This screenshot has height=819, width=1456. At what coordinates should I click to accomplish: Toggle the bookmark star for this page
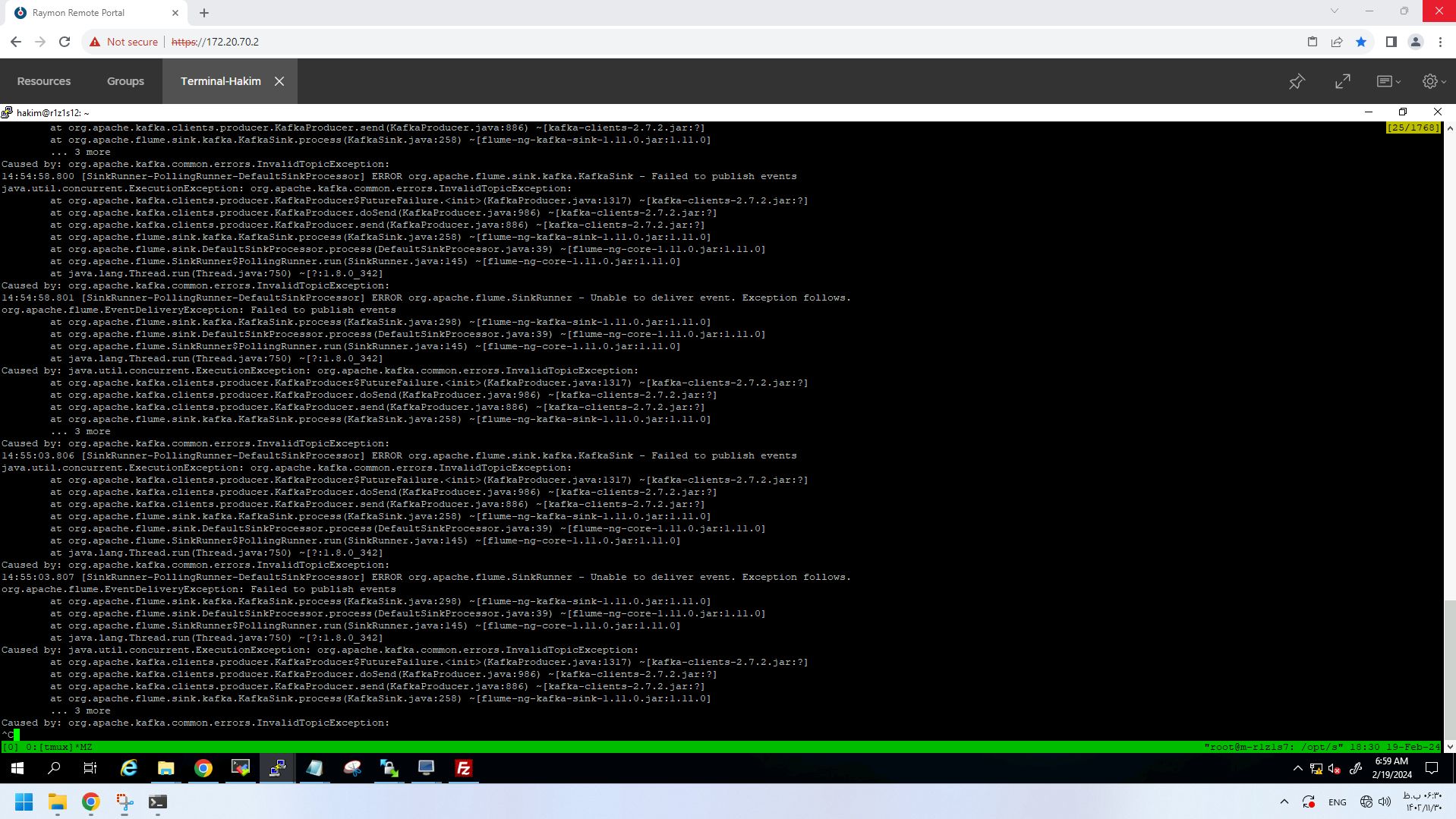(1361, 42)
